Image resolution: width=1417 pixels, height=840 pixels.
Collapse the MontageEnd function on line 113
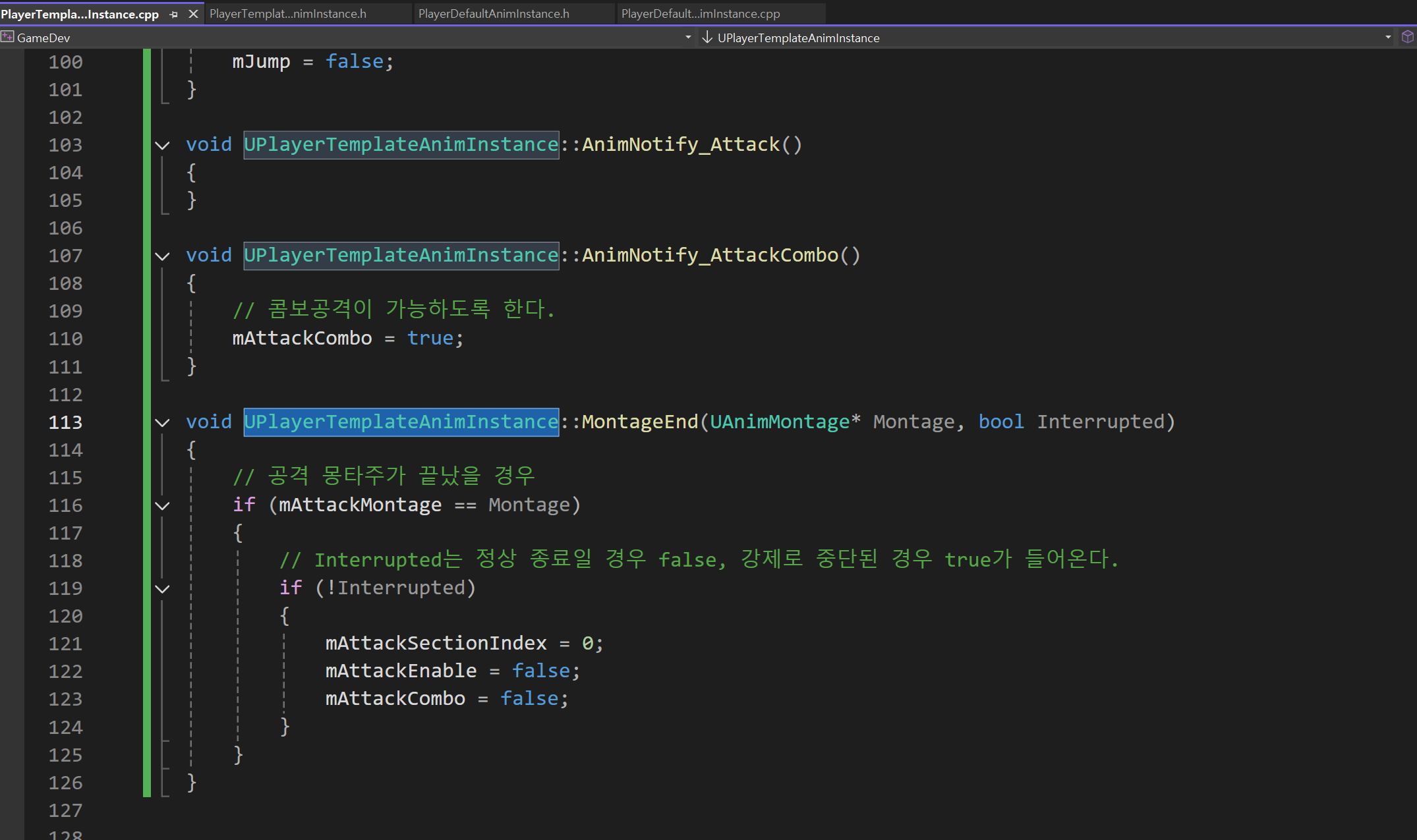point(162,422)
